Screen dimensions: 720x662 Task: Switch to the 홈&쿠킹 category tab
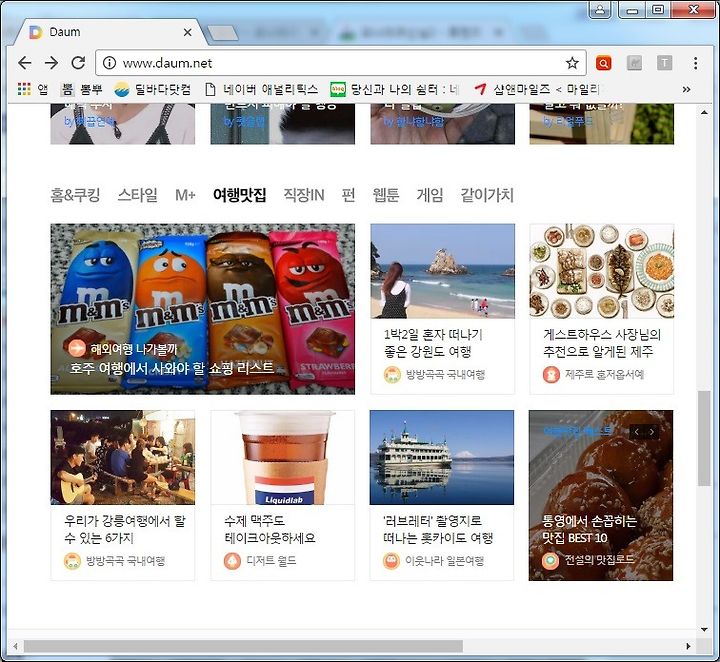(x=75, y=195)
